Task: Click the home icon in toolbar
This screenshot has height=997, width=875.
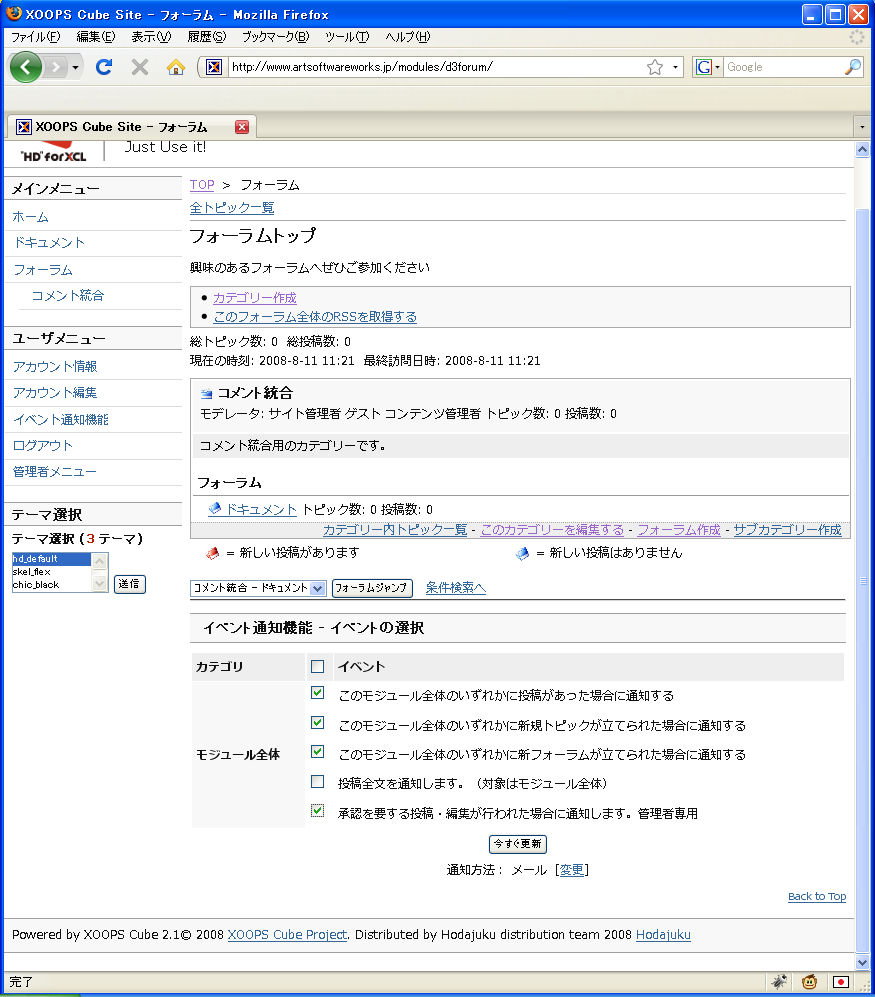Action: tap(176, 67)
